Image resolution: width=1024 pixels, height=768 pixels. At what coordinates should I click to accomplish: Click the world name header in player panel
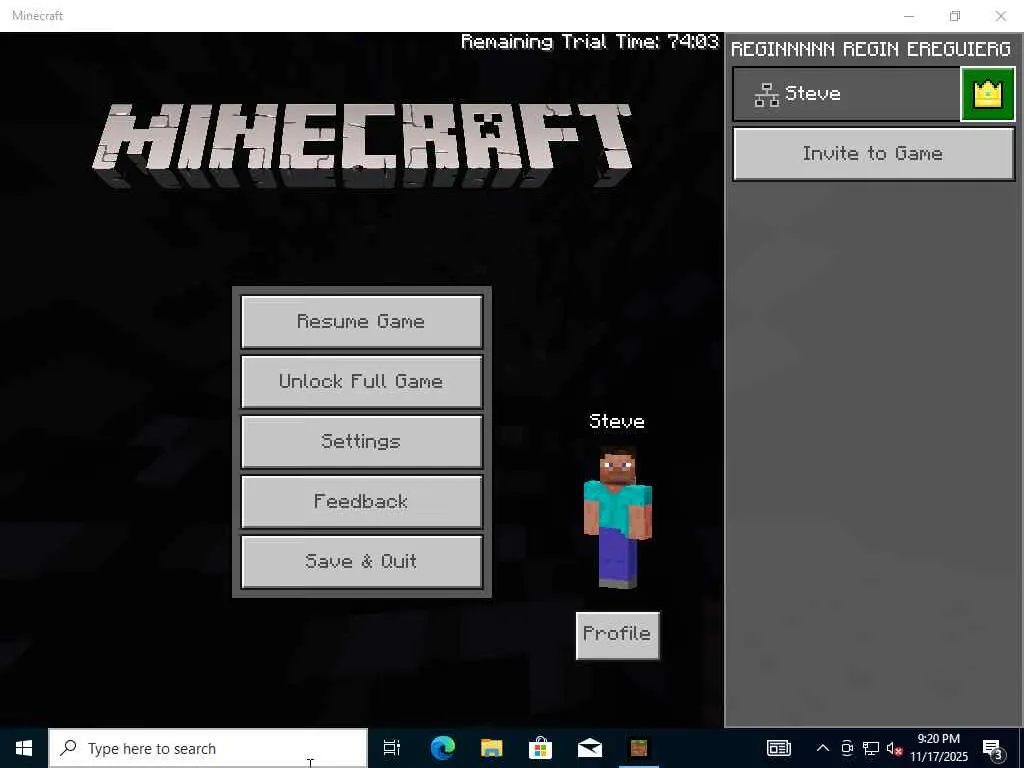[871, 49]
